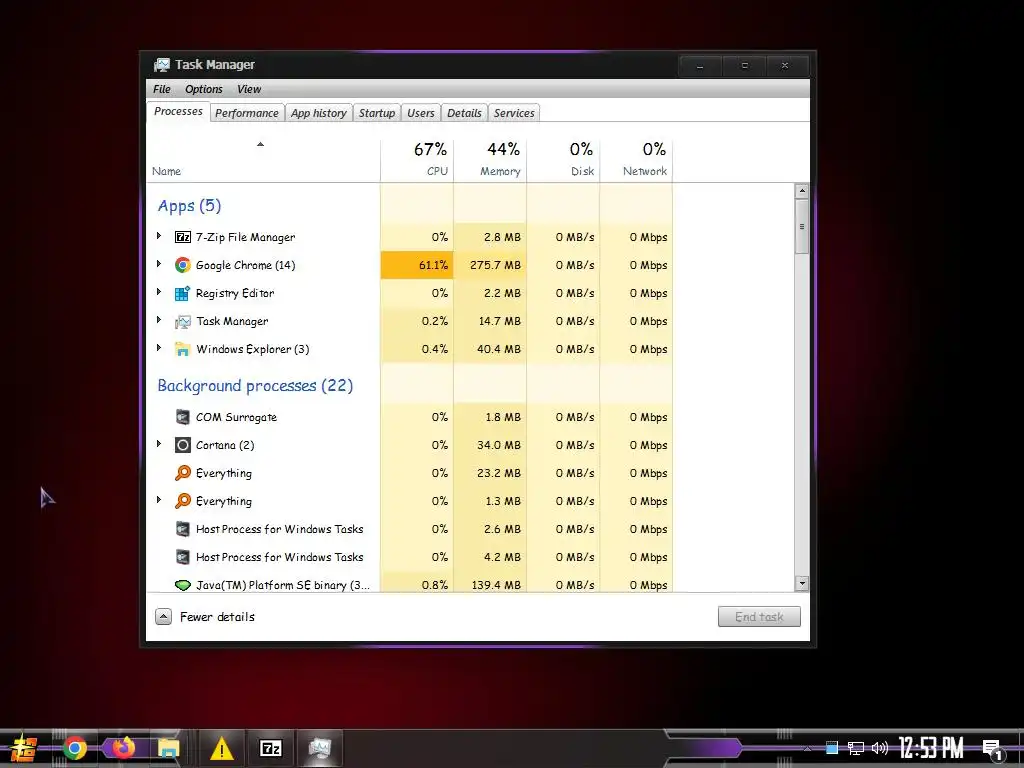The height and width of the screenshot is (768, 1024).
Task: Expand the second Everything process group
Action: point(159,500)
